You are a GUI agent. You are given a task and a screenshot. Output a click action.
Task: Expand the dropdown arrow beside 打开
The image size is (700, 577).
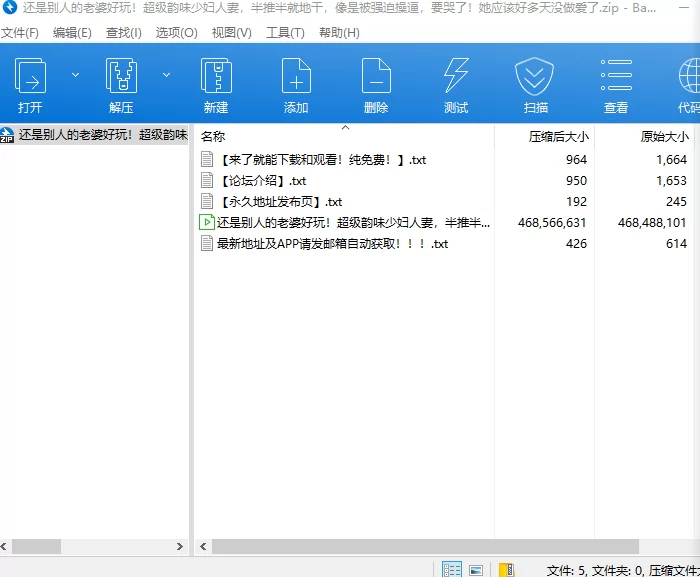(75, 75)
